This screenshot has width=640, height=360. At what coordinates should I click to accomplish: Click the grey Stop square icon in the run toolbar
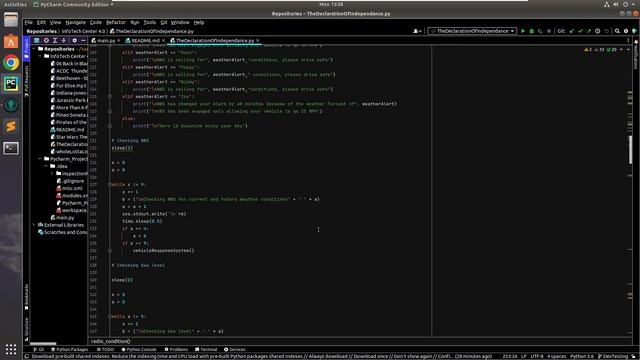point(549,31)
